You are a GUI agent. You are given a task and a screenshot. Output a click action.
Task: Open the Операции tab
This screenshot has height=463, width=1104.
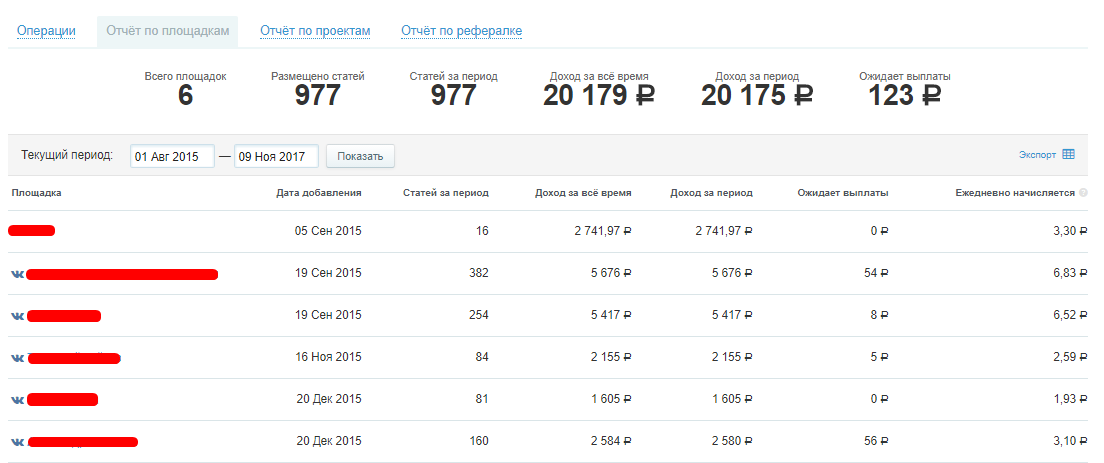[x=46, y=31]
